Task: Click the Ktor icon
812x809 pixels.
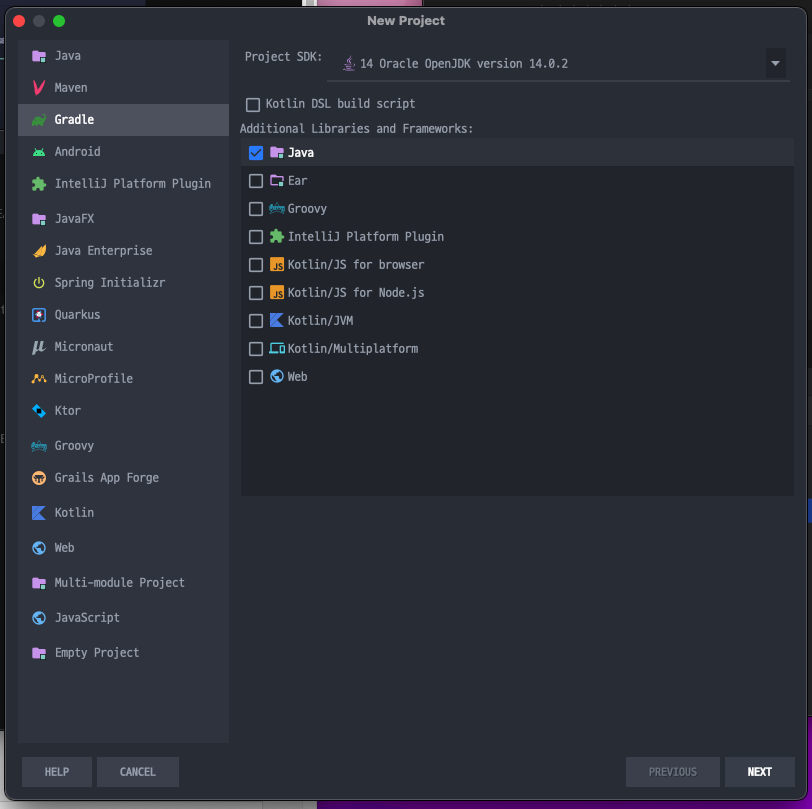Action: (x=39, y=411)
